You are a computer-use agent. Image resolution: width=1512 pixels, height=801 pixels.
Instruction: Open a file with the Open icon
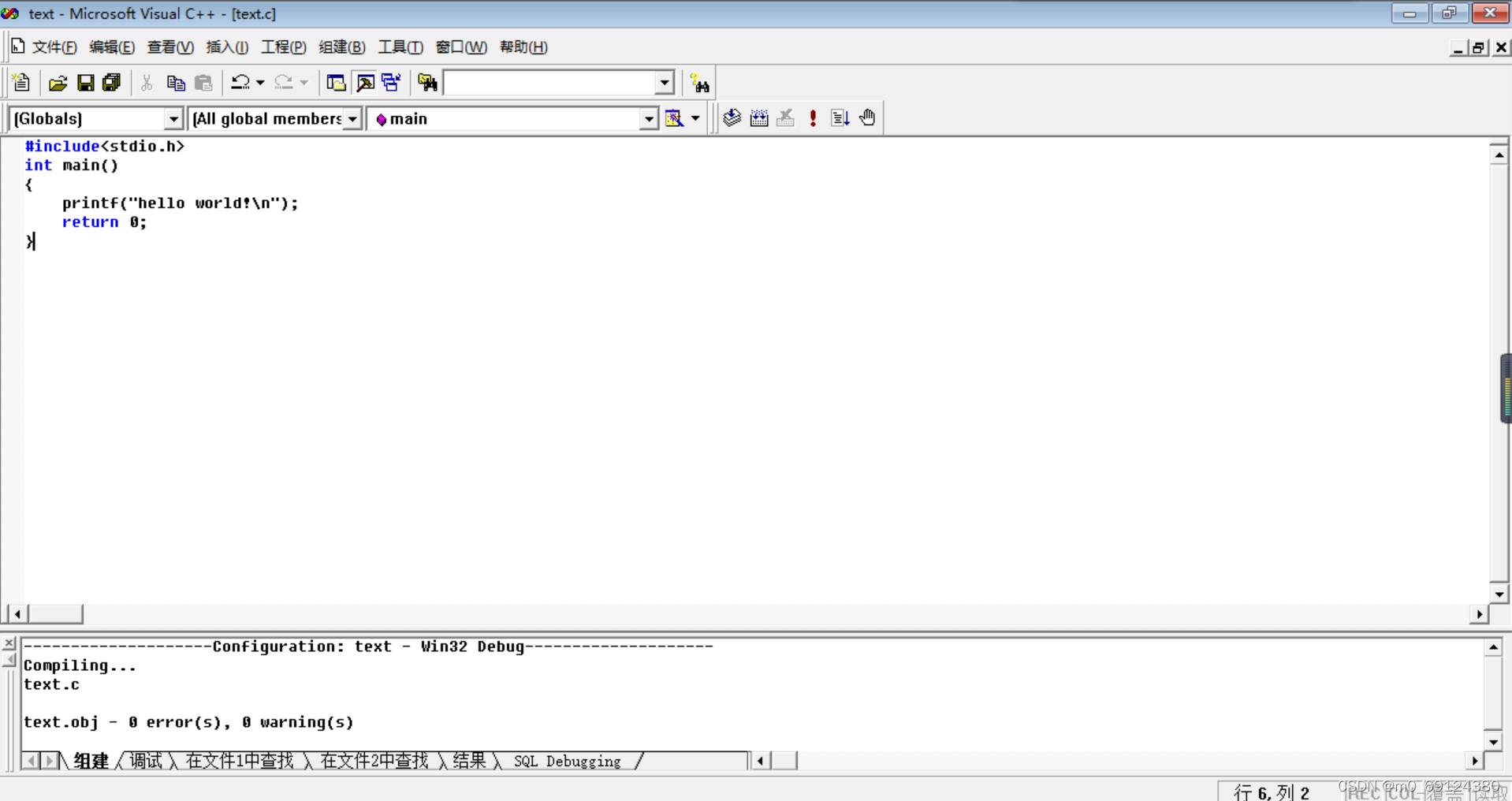(58, 83)
